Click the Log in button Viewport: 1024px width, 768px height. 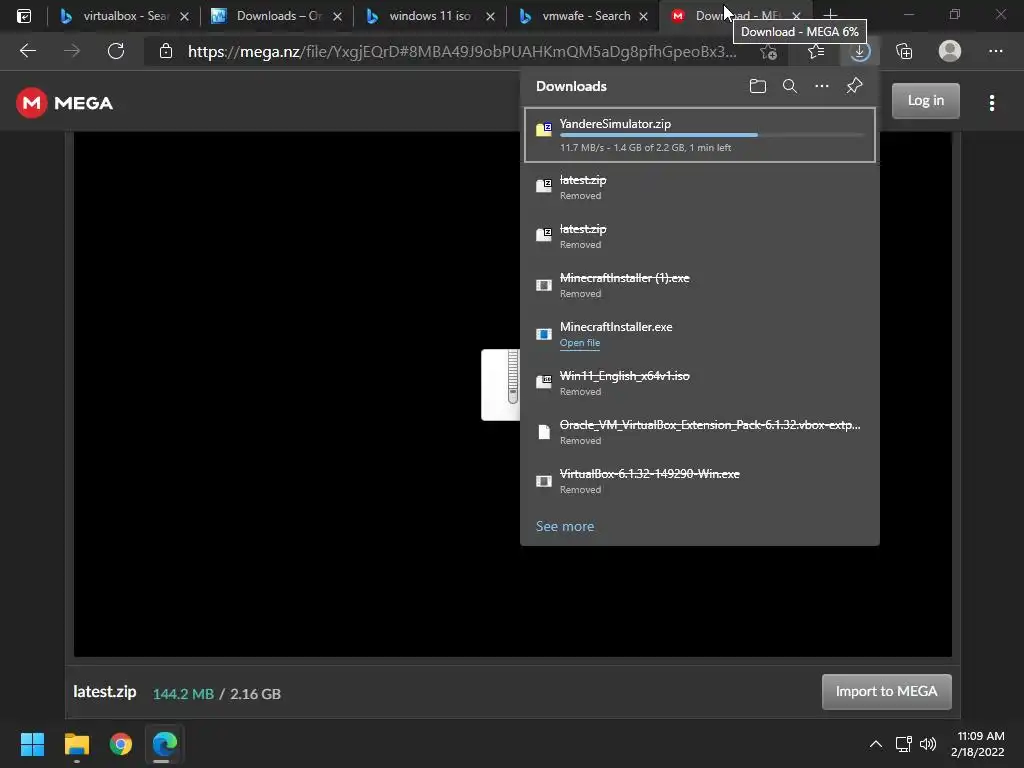(x=925, y=101)
